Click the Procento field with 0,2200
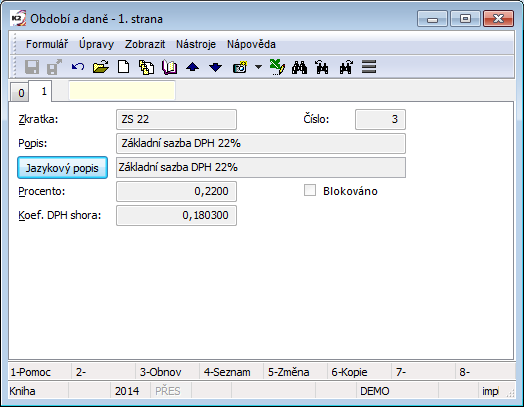Viewport: 524px width, 407px height. (176, 191)
